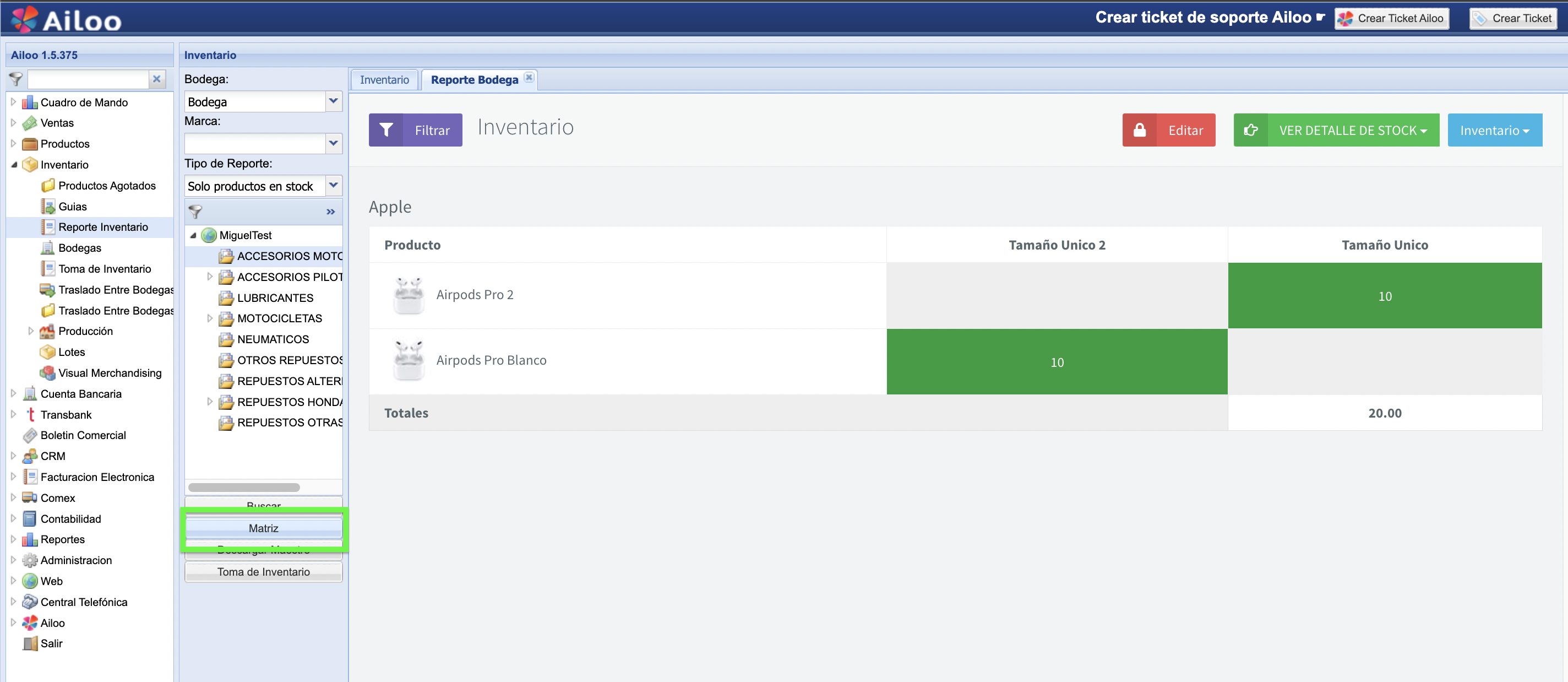Click the Salir door icon
The height and width of the screenshot is (682, 1568).
tap(29, 643)
